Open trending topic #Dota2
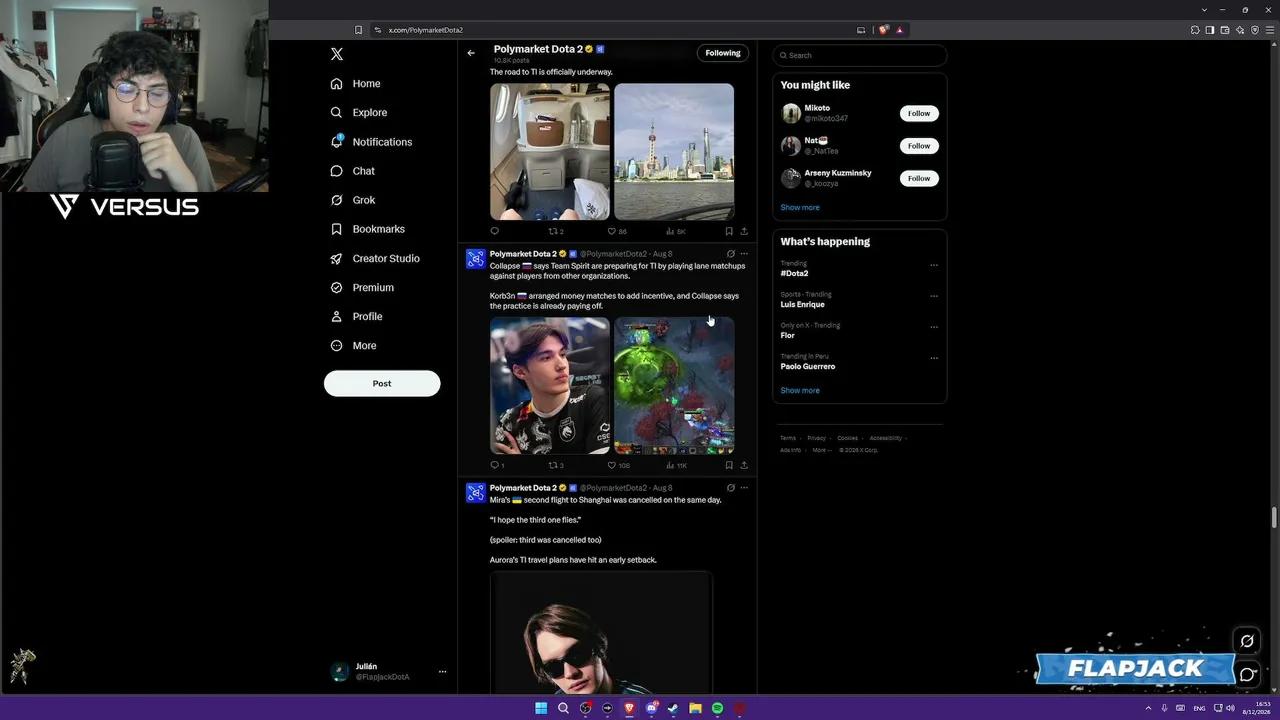 [x=794, y=273]
